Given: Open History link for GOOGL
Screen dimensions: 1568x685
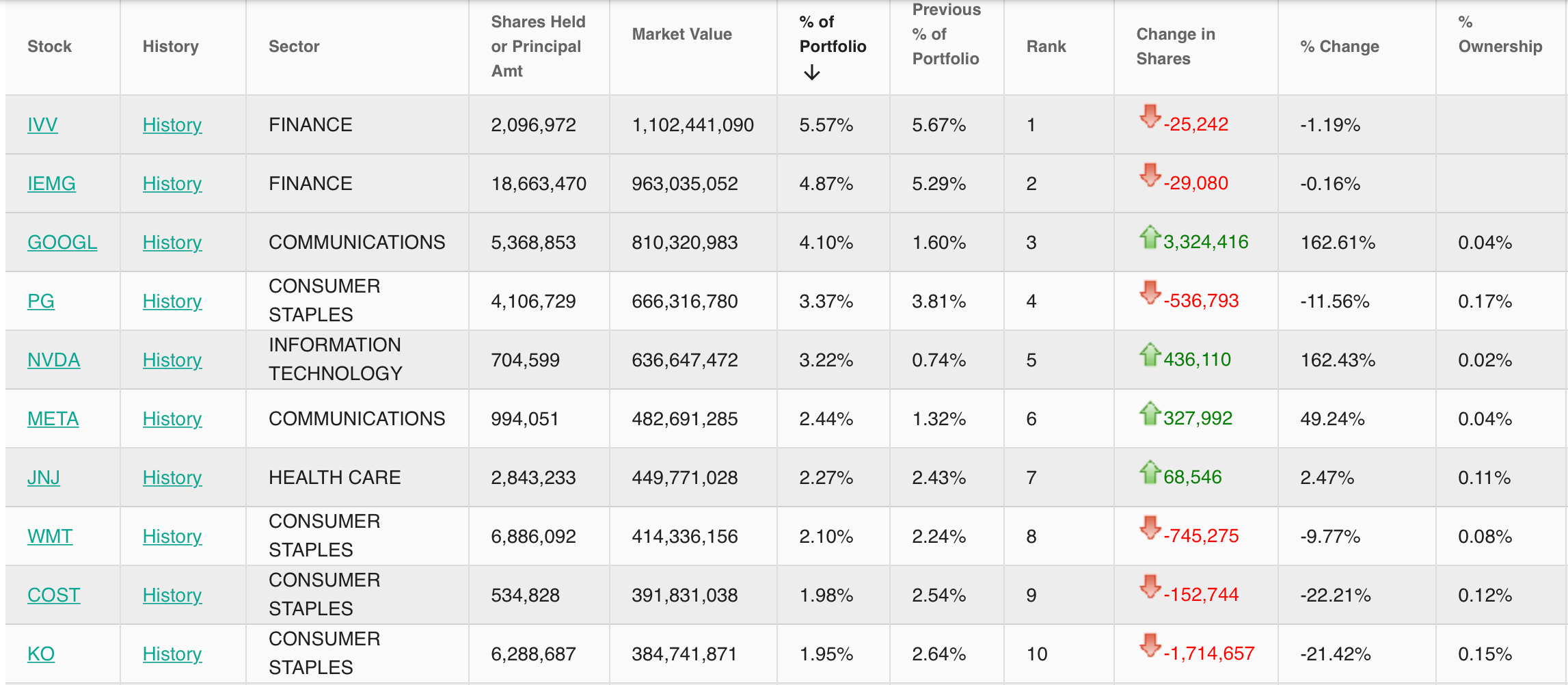Looking at the screenshot, I should [x=172, y=243].
